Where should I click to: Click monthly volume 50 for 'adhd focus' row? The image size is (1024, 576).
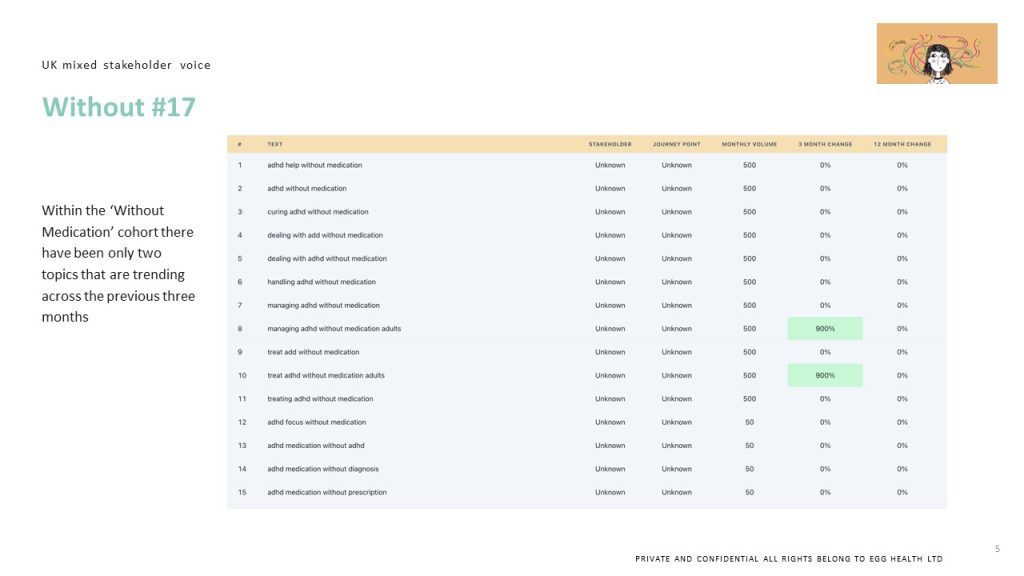[749, 423]
